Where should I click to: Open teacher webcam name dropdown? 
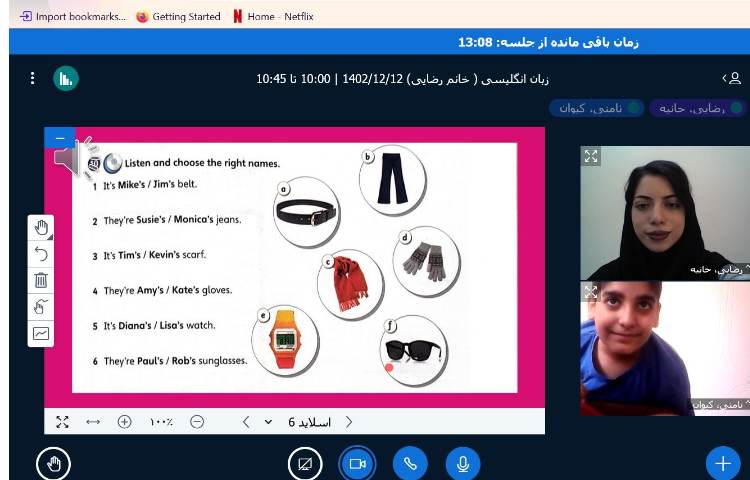tap(719, 270)
